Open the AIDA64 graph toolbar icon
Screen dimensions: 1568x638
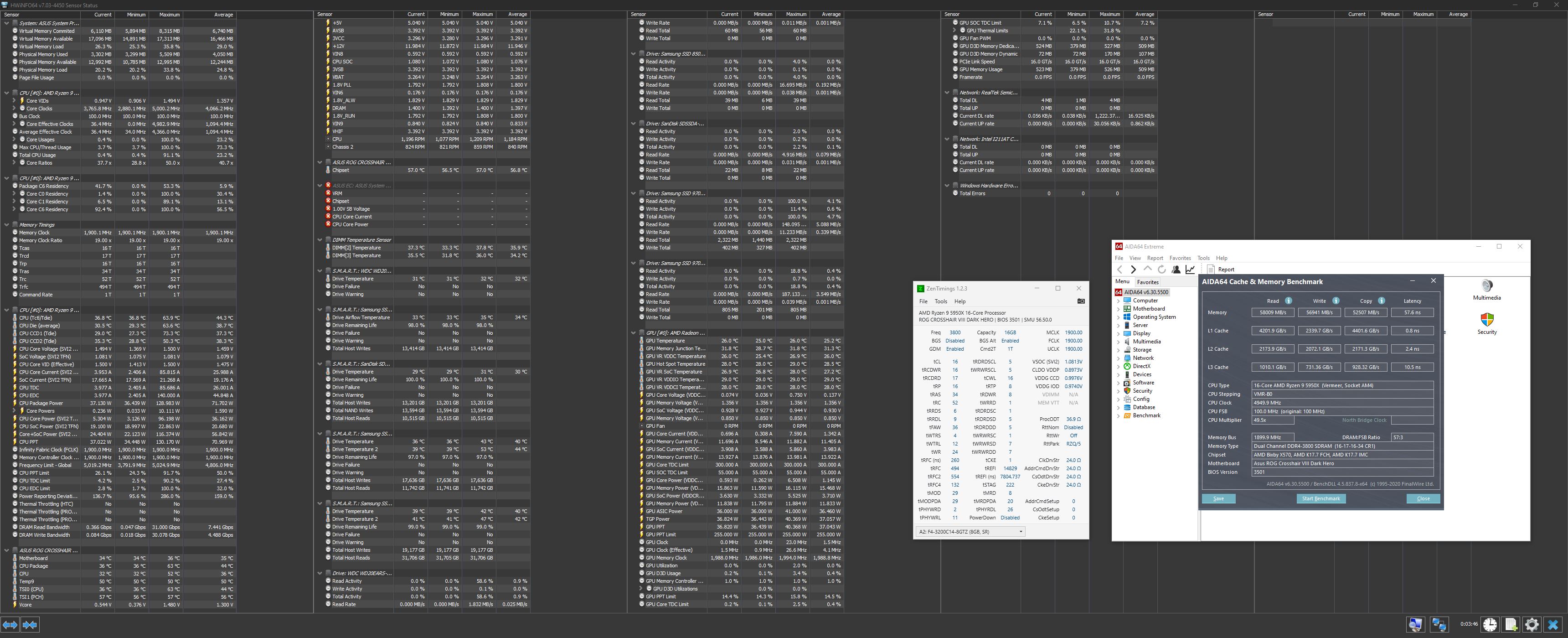[1190, 269]
